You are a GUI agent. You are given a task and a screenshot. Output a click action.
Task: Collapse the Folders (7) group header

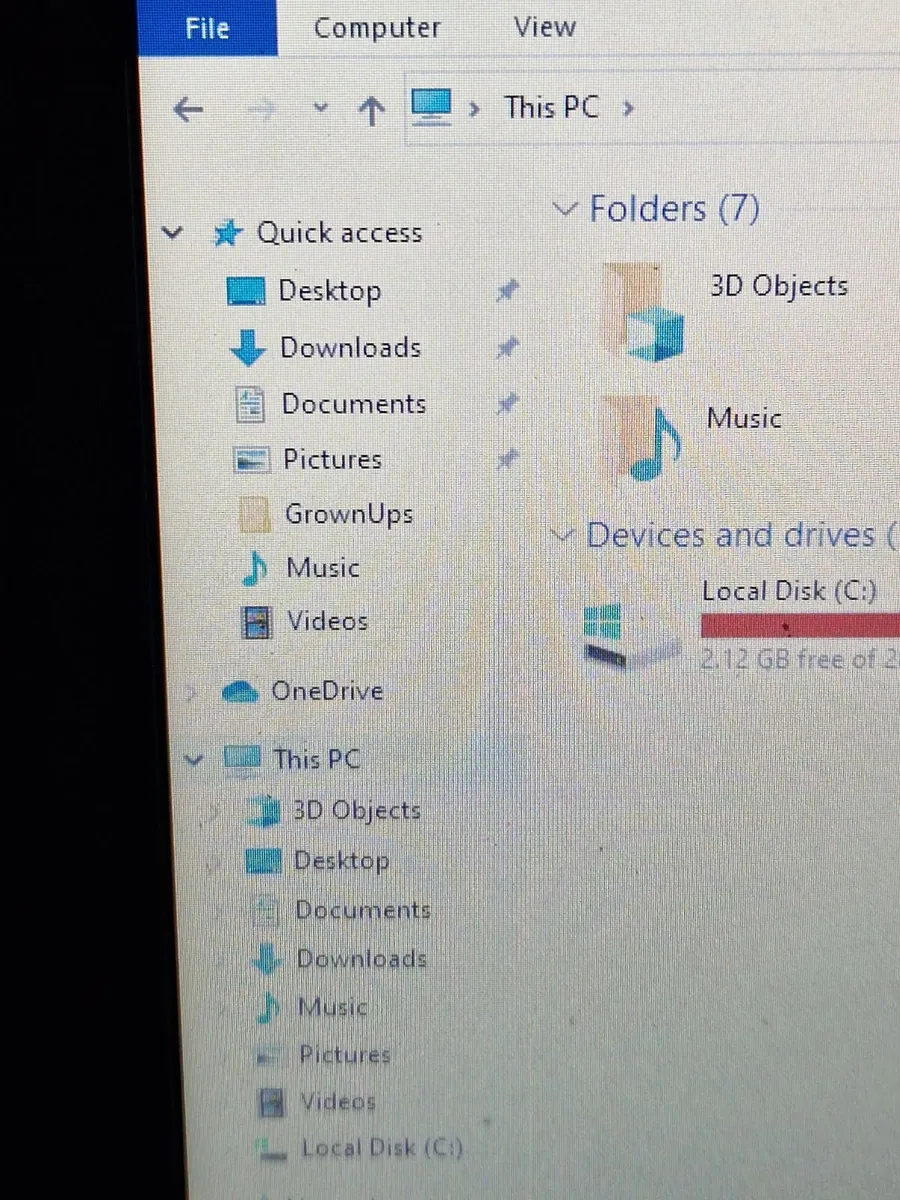click(x=565, y=208)
